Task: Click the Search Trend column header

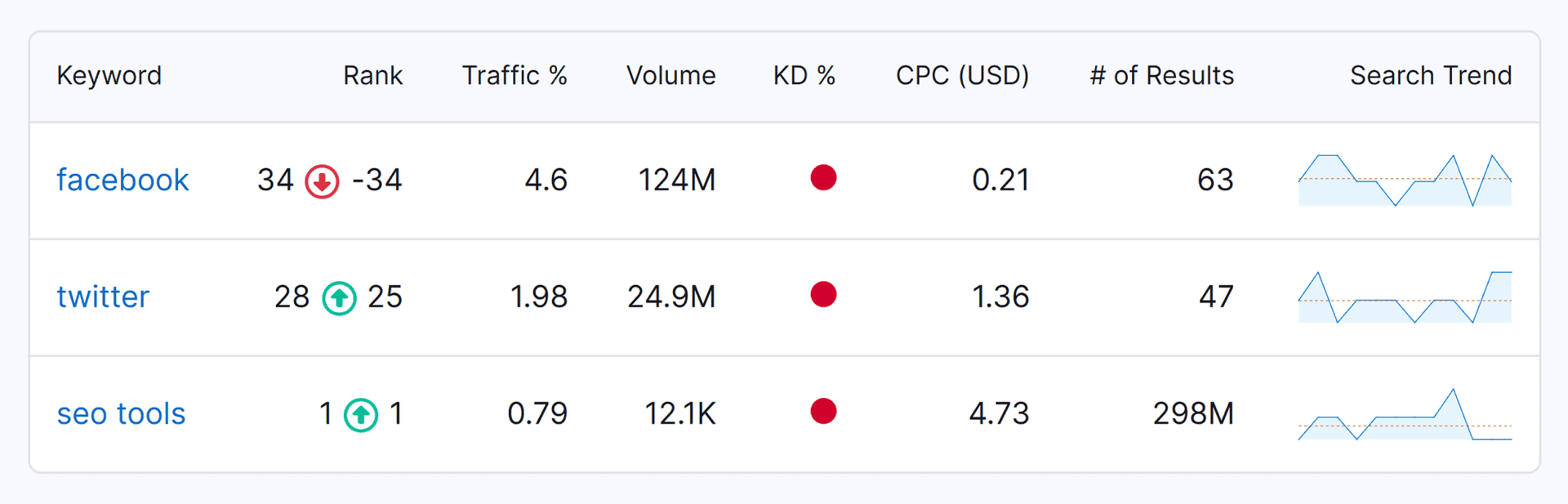Action: click(1430, 75)
